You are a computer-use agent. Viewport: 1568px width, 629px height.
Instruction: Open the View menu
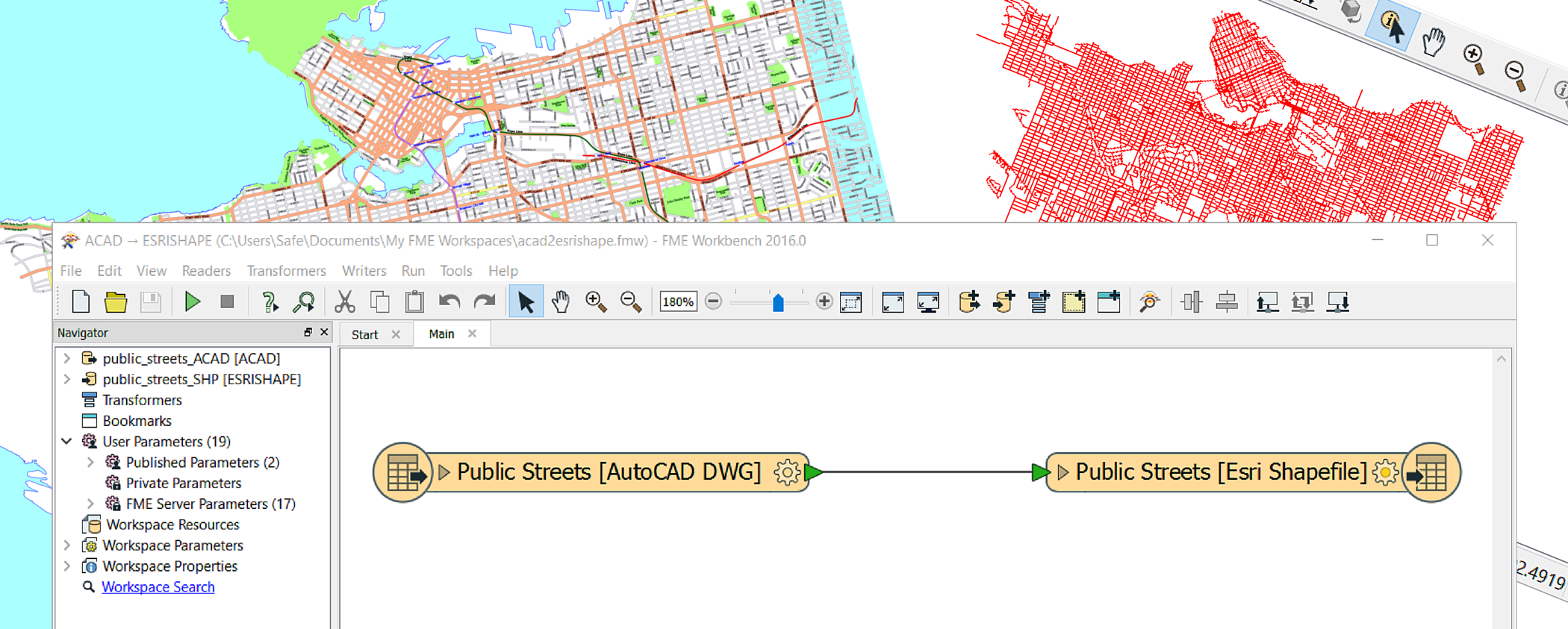pos(152,271)
